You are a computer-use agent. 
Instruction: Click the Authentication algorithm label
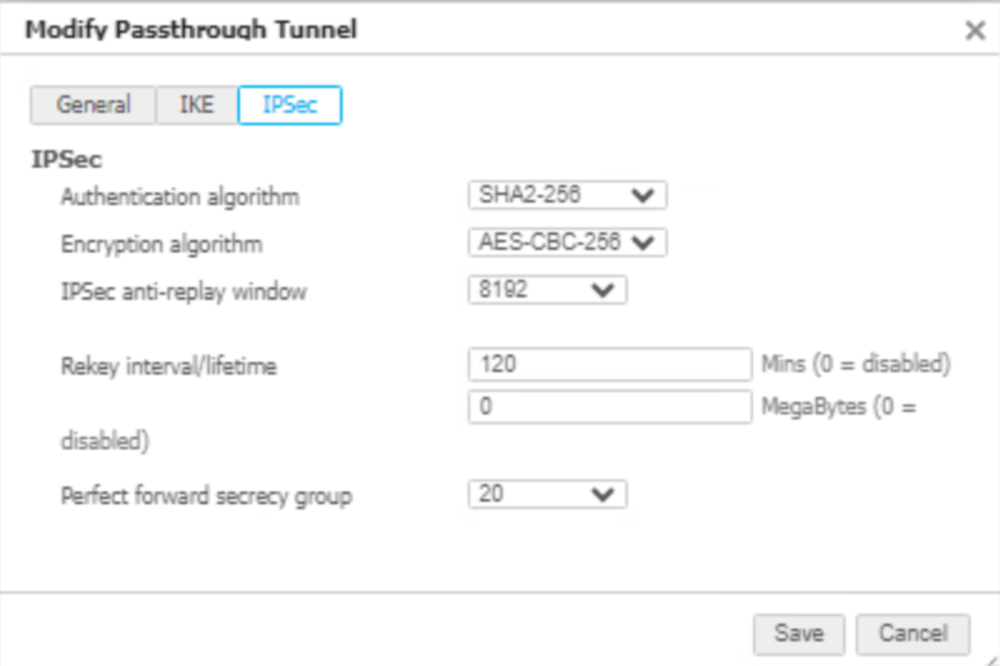point(180,196)
